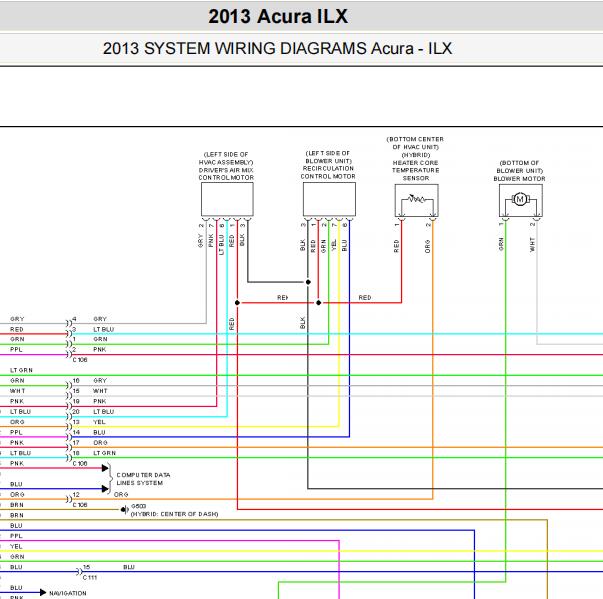Image resolution: width=603 pixels, height=599 pixels.
Task: Select the PNK arrowhead toward computer data lines
Action: pos(105,468)
